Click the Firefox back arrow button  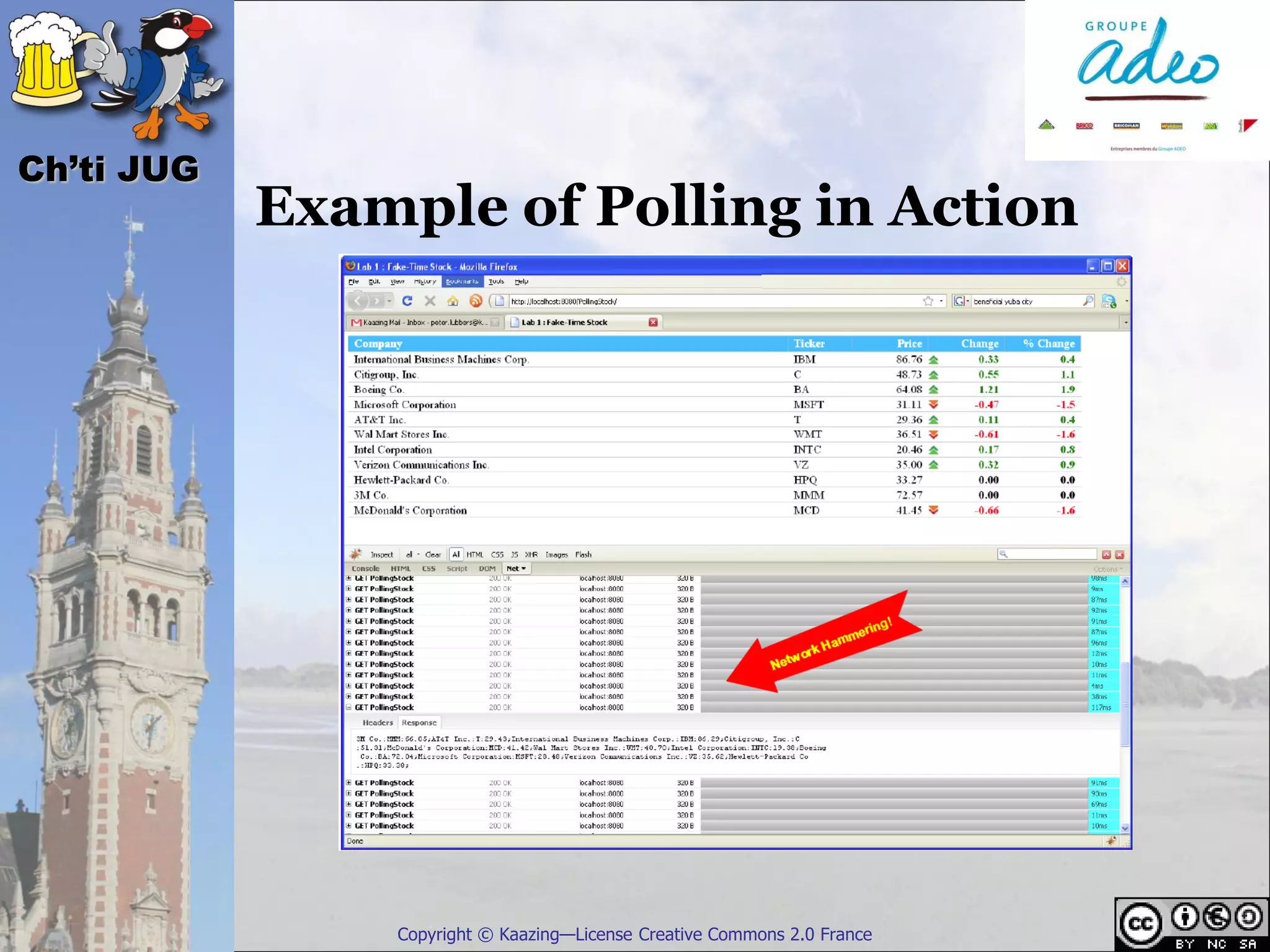point(358,301)
